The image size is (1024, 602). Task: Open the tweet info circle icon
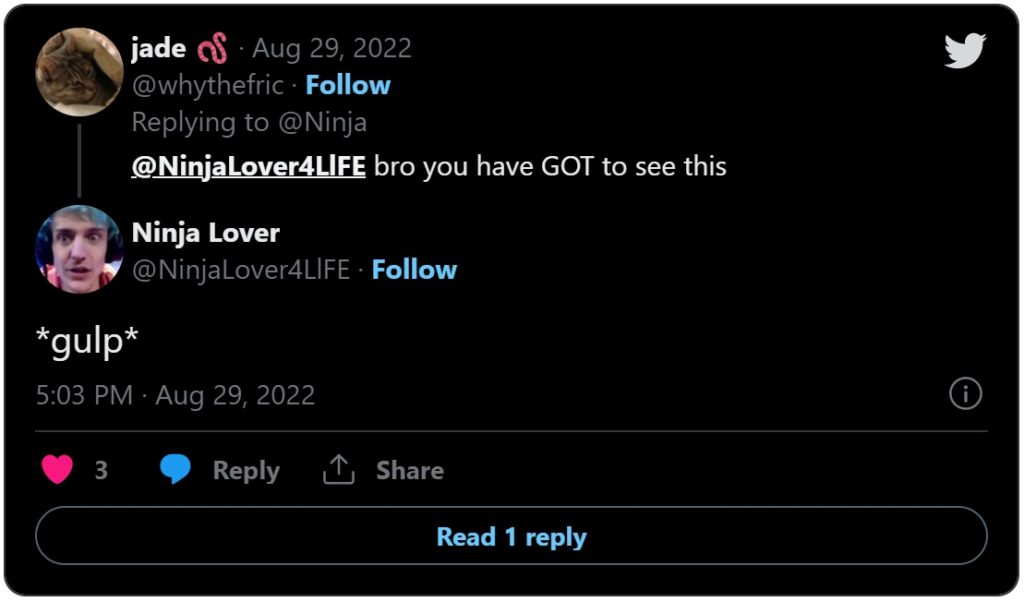coord(964,394)
